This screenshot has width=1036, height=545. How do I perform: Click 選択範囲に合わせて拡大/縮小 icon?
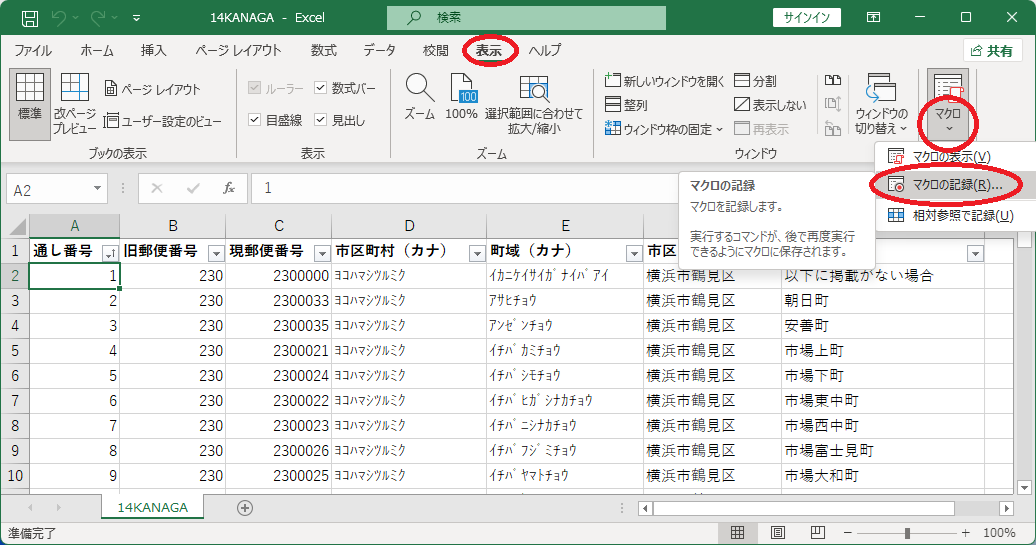tap(534, 103)
